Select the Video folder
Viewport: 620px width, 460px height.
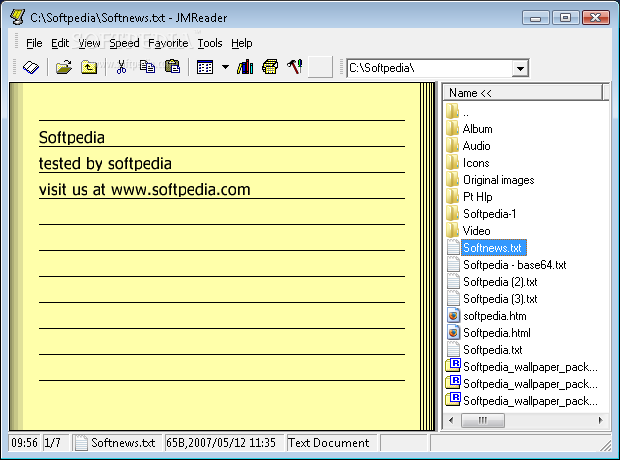[x=476, y=231]
